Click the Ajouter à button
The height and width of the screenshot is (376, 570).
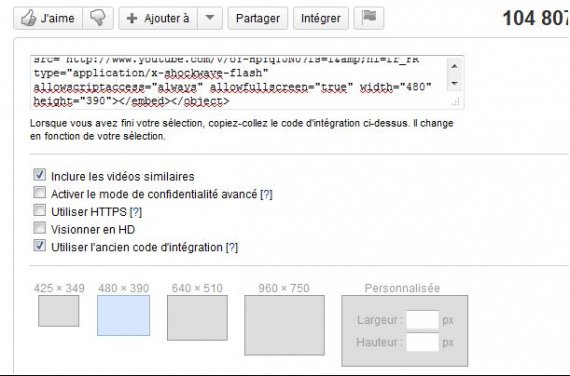point(158,18)
